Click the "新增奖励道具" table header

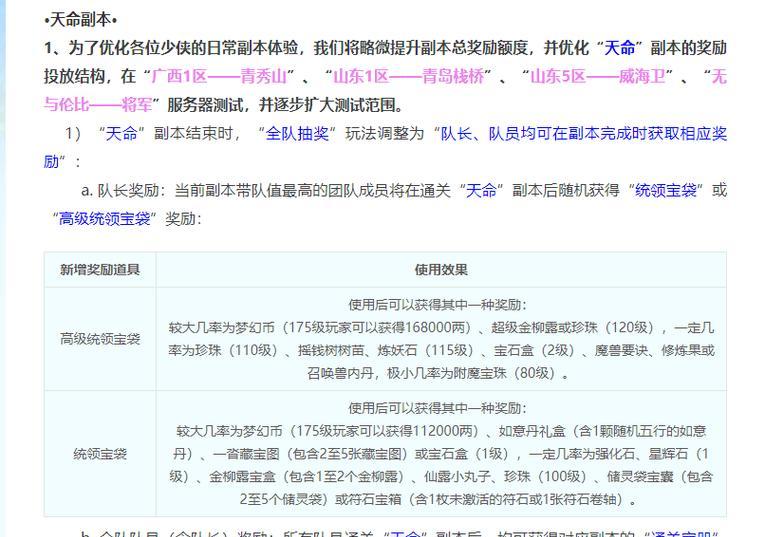pos(100,270)
